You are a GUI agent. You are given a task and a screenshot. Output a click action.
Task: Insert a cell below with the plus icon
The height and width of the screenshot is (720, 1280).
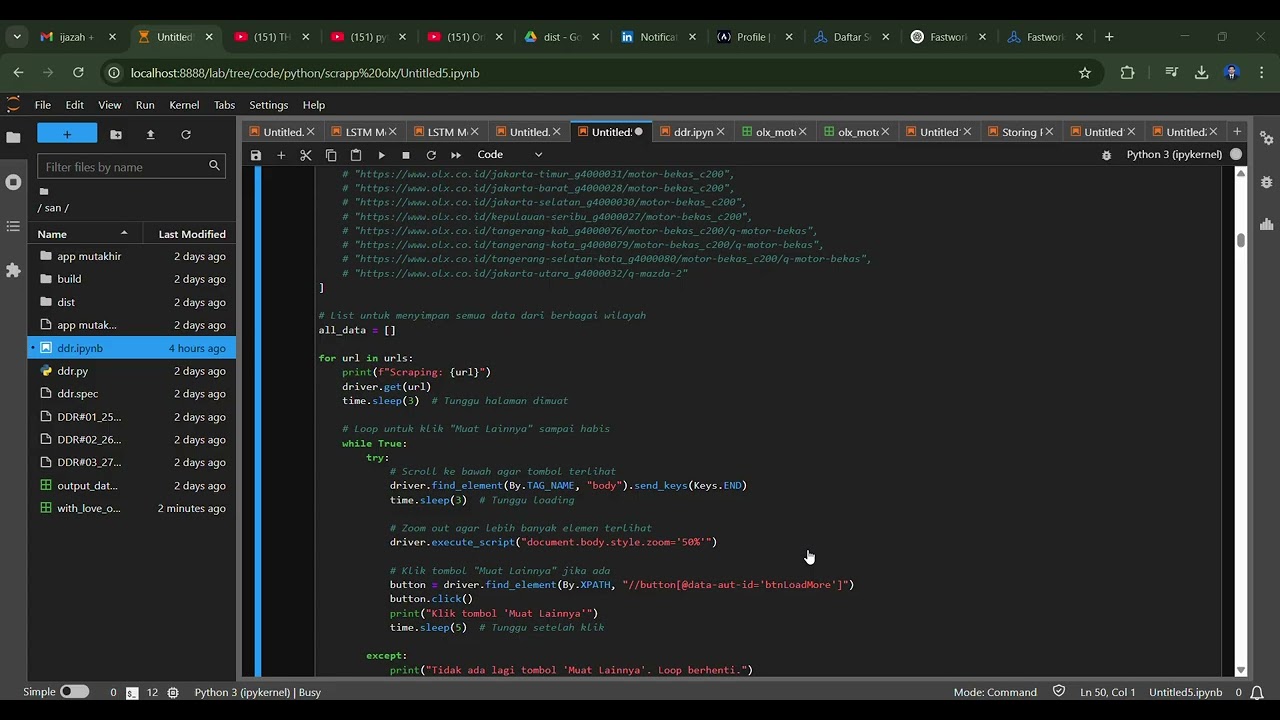281,155
